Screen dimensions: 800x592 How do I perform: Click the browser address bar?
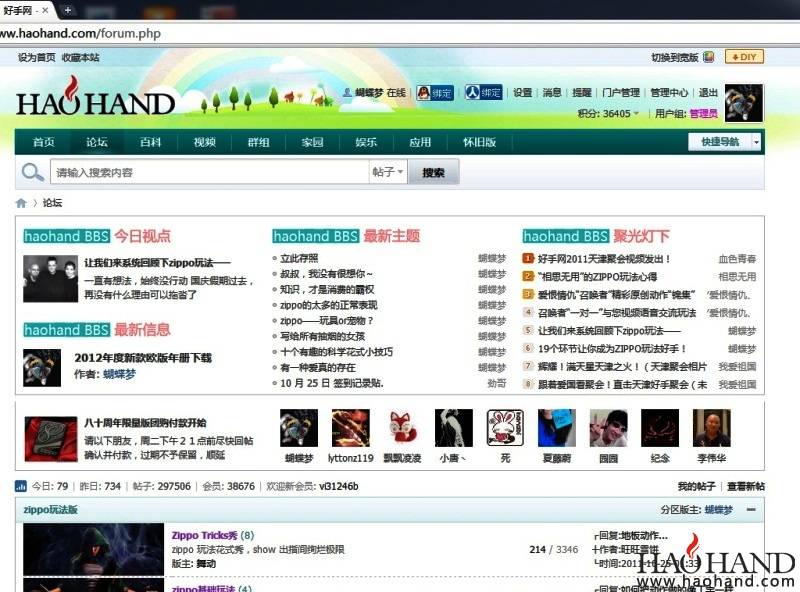click(400, 34)
